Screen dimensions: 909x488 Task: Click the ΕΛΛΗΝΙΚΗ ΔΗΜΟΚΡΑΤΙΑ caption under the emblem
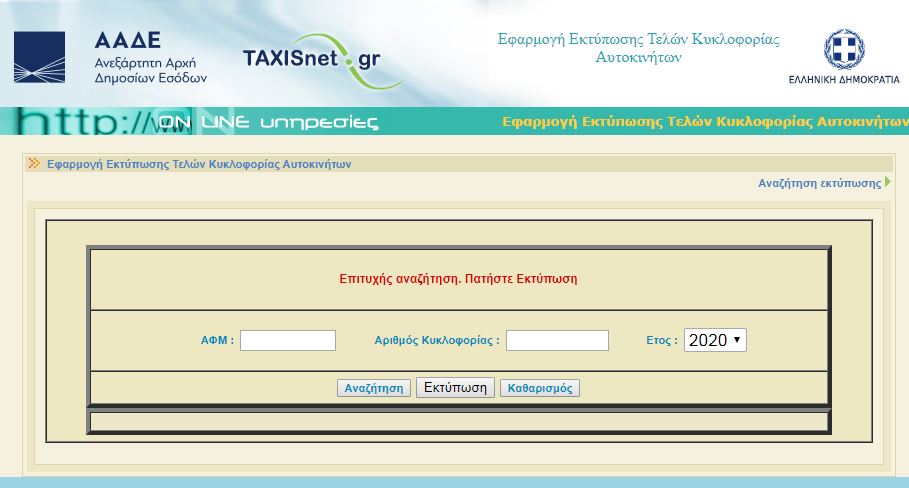pos(843,79)
